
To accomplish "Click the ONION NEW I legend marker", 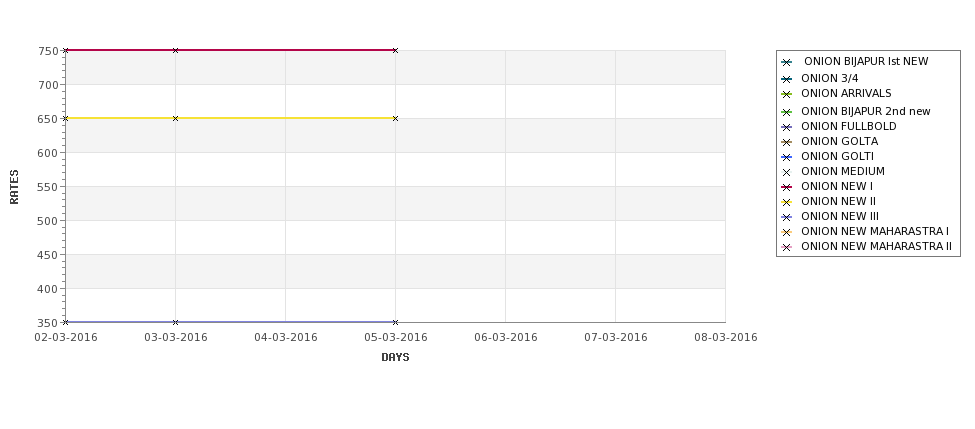I will tap(786, 187).
